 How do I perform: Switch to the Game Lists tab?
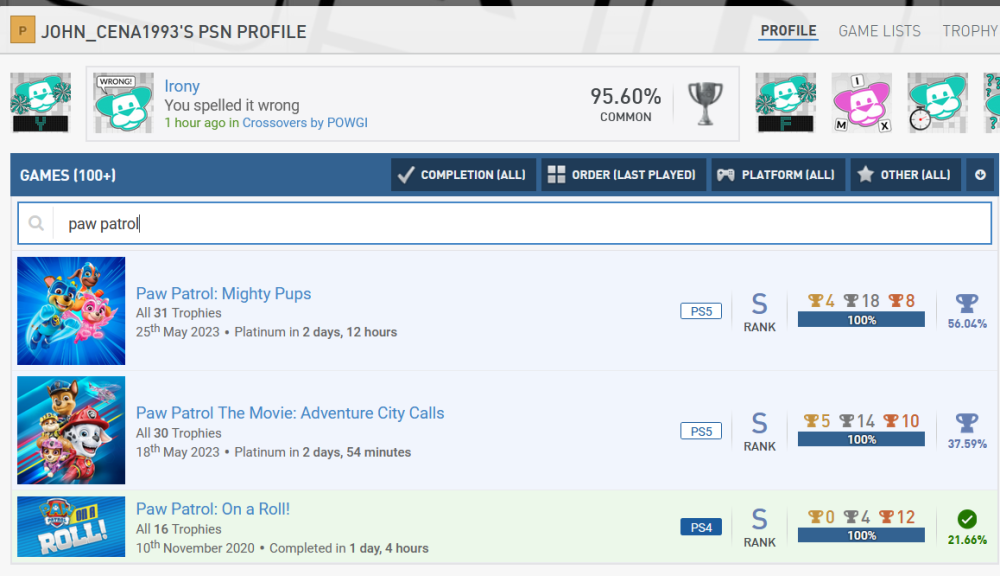click(879, 31)
